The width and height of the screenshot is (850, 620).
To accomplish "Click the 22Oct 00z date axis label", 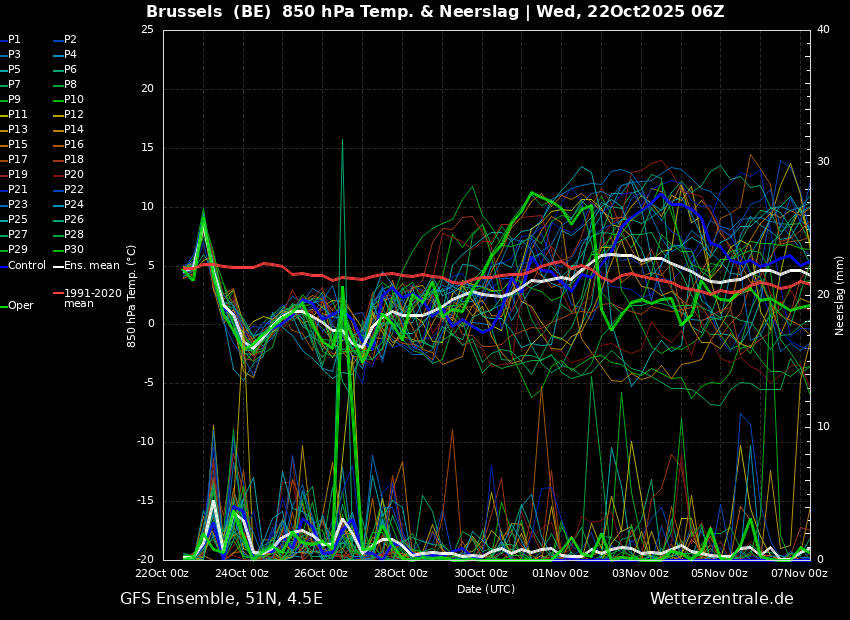I will pyautogui.click(x=163, y=573).
